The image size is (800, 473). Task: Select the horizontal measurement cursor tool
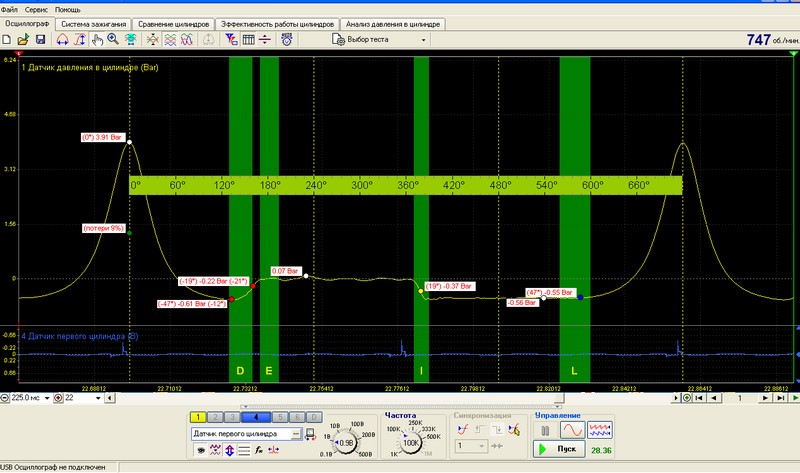tap(62, 39)
